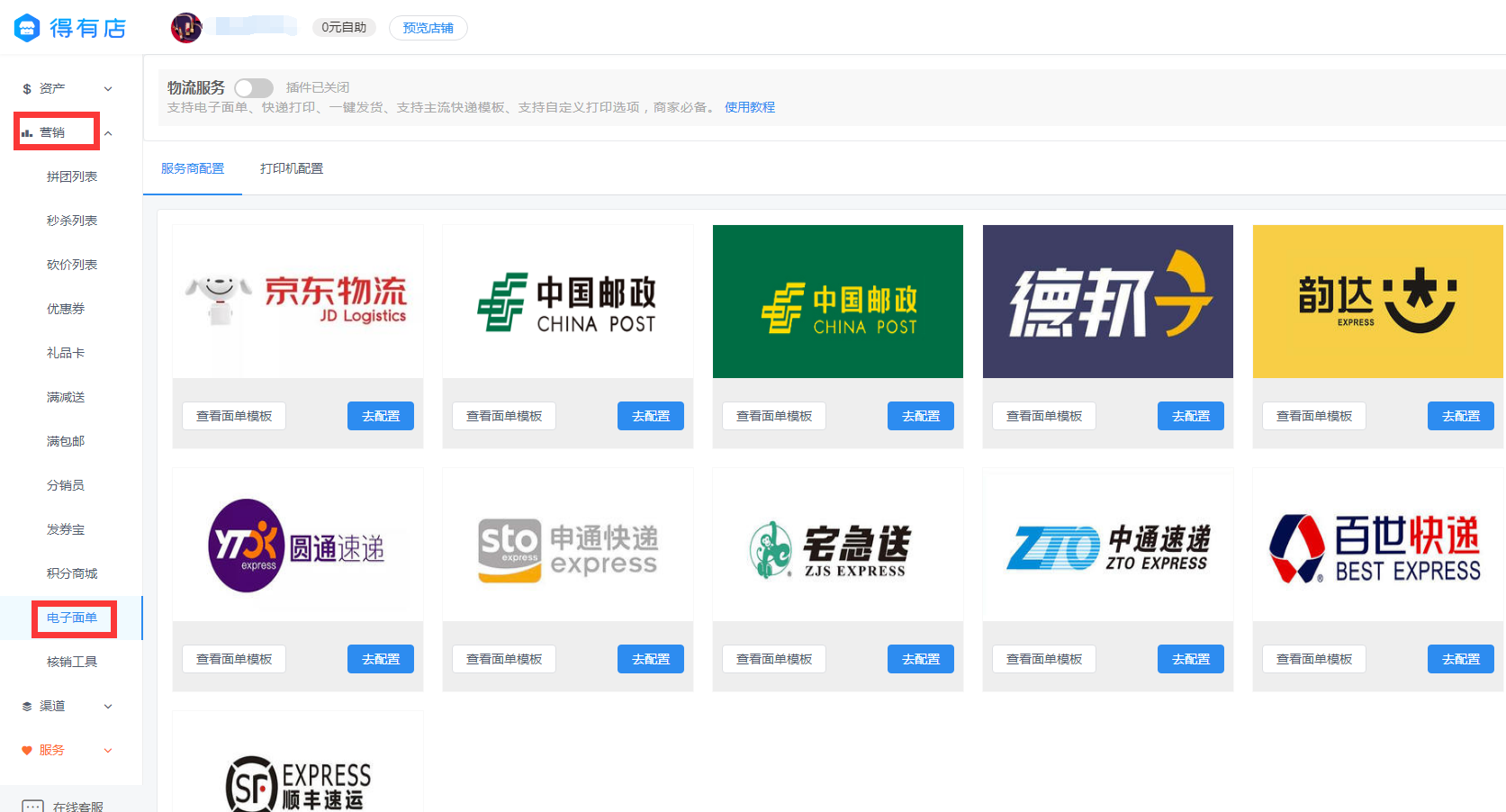Expand the 资产 menu chevron

[x=108, y=89]
